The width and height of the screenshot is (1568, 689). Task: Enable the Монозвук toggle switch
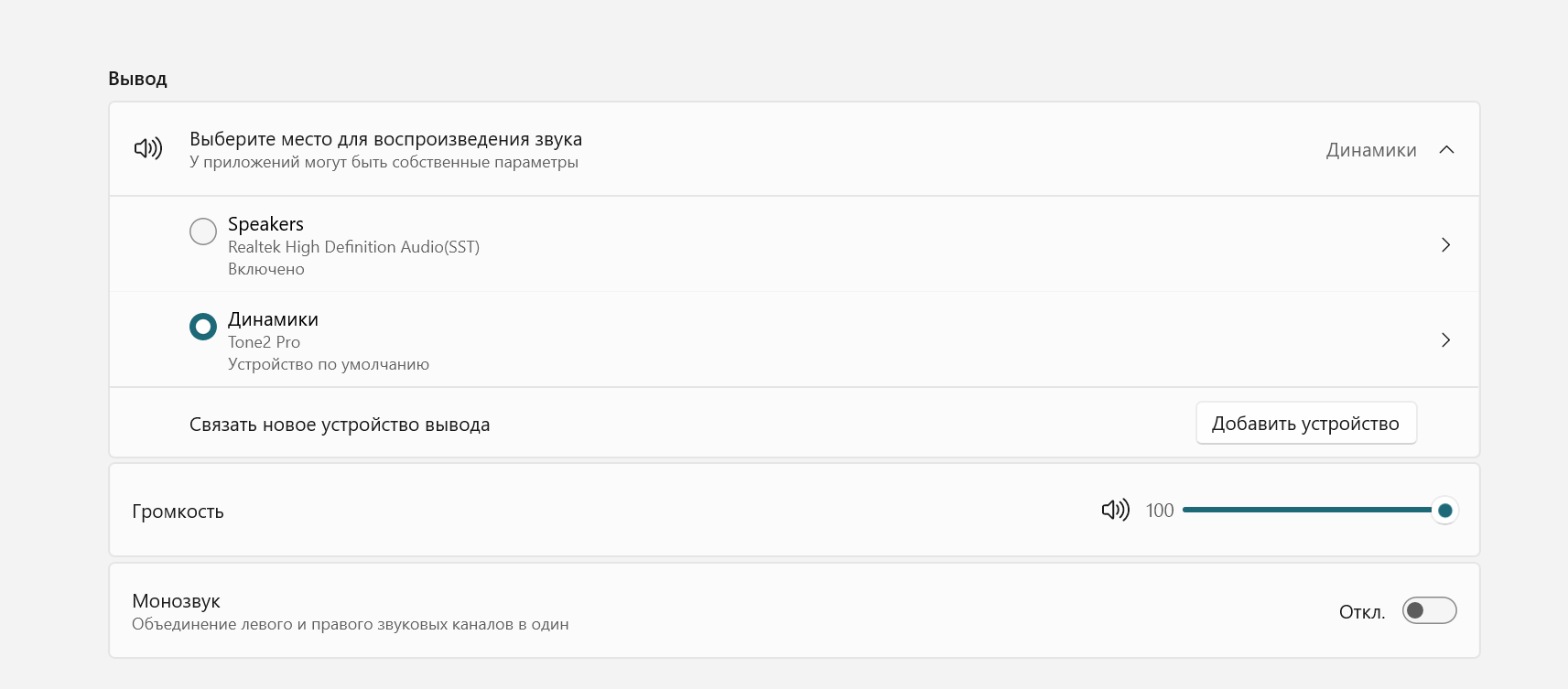pos(1429,610)
